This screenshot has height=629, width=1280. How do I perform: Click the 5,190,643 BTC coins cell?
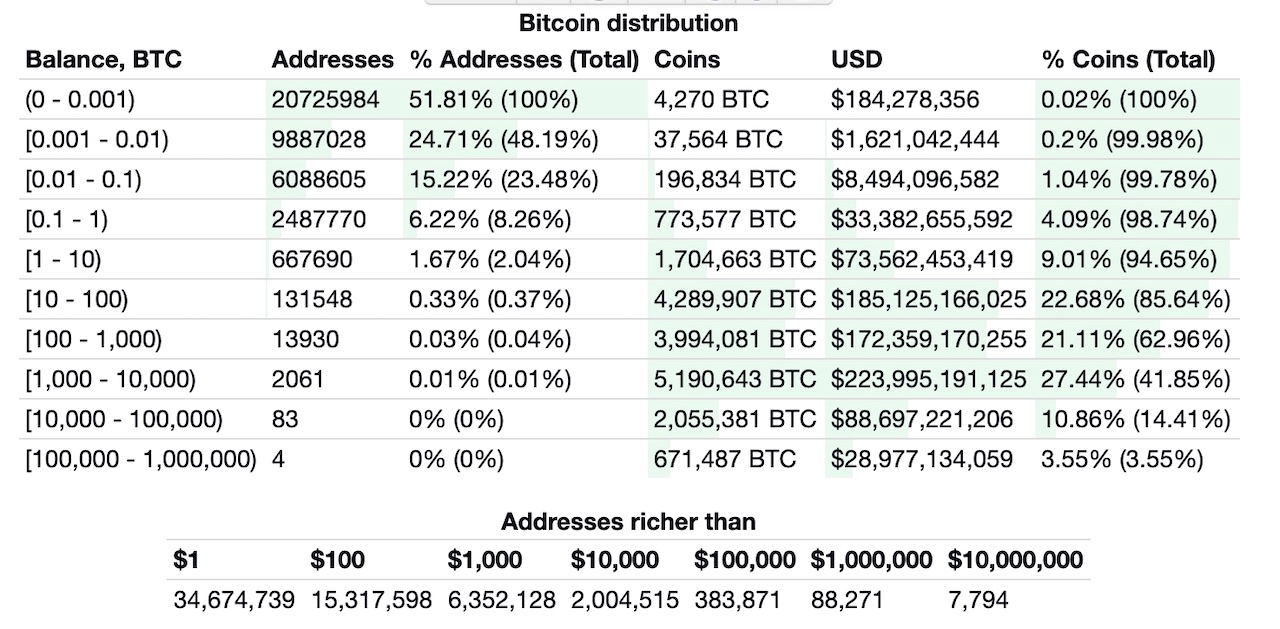click(x=735, y=380)
